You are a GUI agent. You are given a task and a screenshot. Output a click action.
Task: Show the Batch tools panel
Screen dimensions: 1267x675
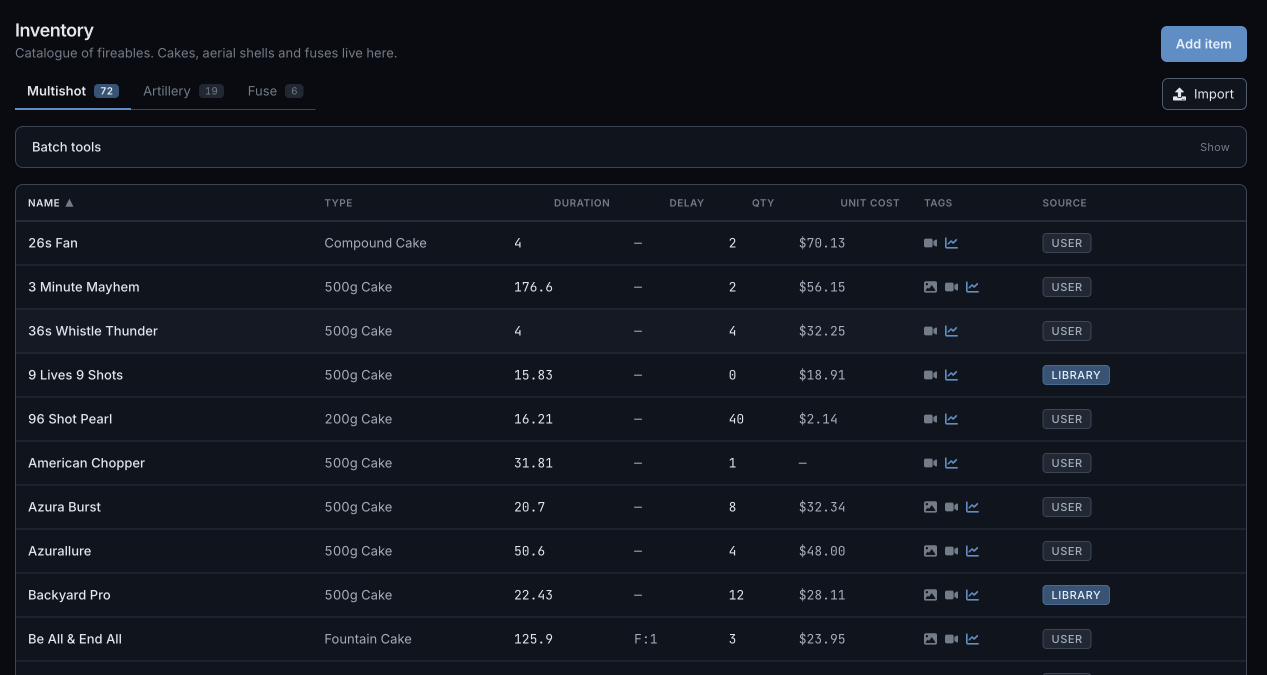[1215, 147]
